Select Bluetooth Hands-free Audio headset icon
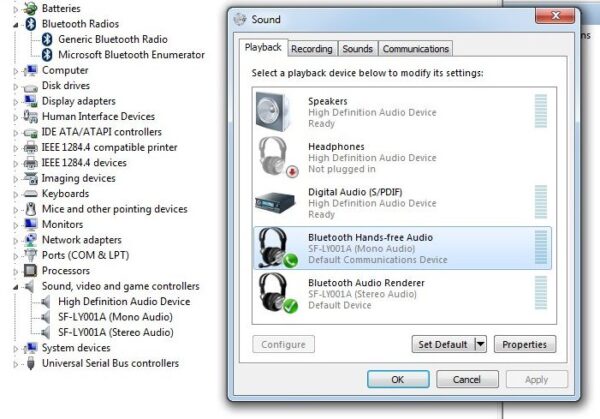Viewport: 600px width, 419px height. [x=274, y=248]
